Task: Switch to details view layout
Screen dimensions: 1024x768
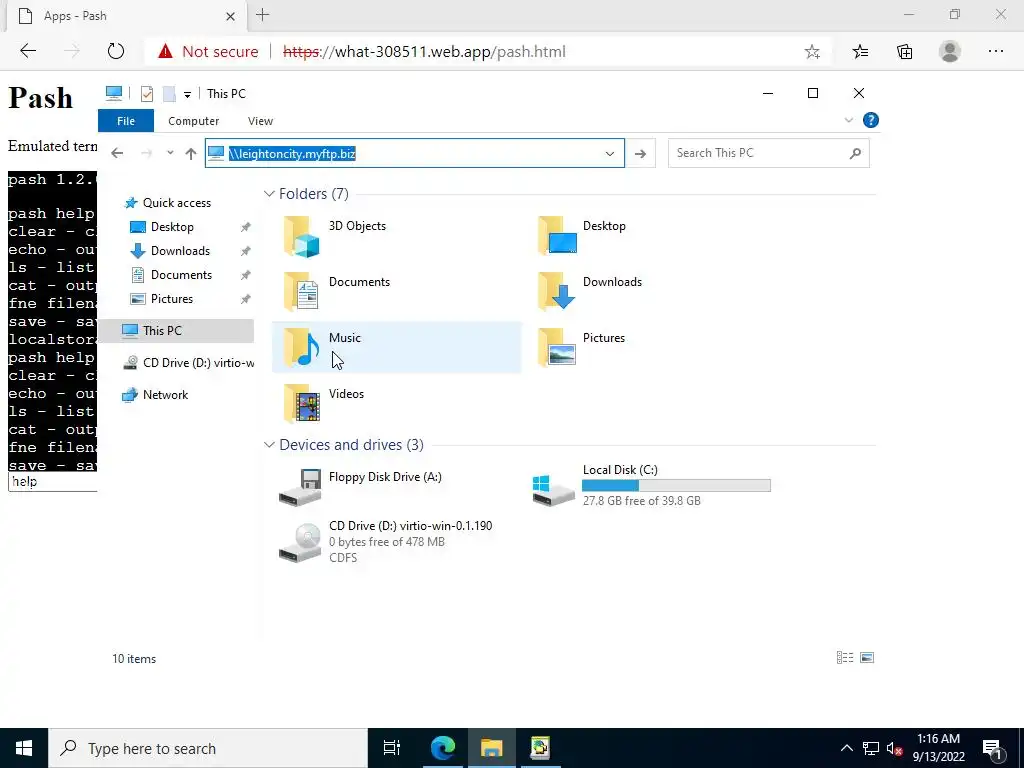Action: point(844,658)
